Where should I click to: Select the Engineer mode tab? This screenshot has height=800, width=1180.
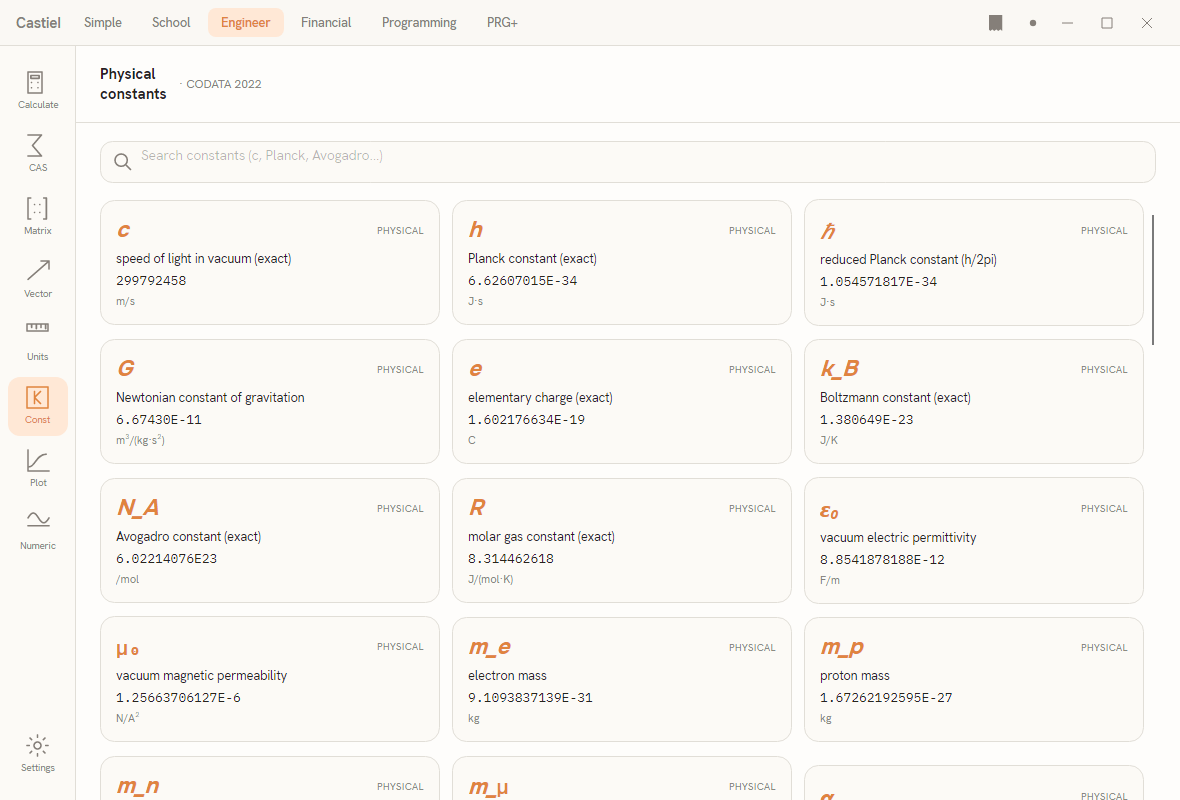pyautogui.click(x=245, y=23)
